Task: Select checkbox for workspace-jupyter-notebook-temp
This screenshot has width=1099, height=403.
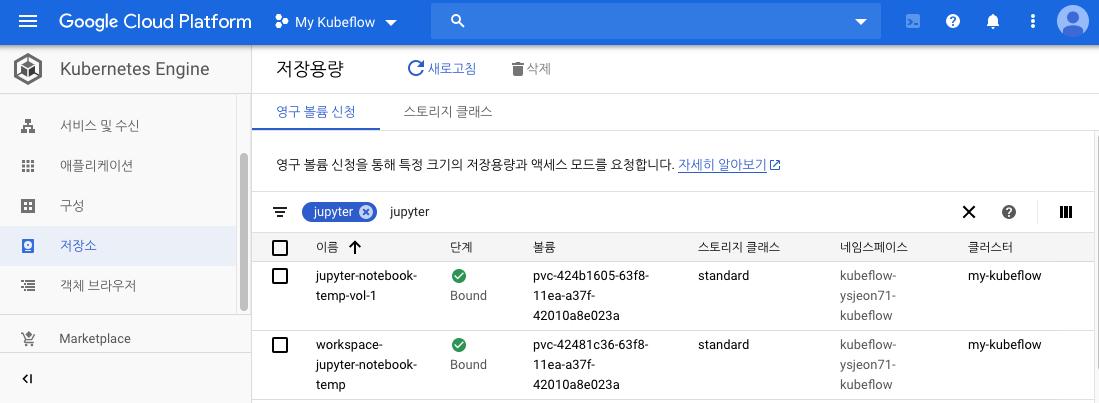Action: click(280, 345)
